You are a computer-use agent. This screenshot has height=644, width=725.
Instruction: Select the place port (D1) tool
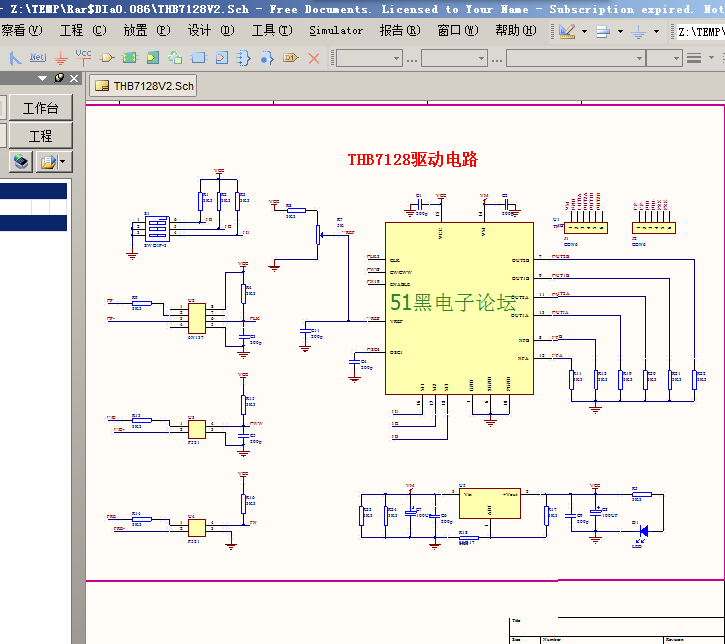(x=290, y=58)
